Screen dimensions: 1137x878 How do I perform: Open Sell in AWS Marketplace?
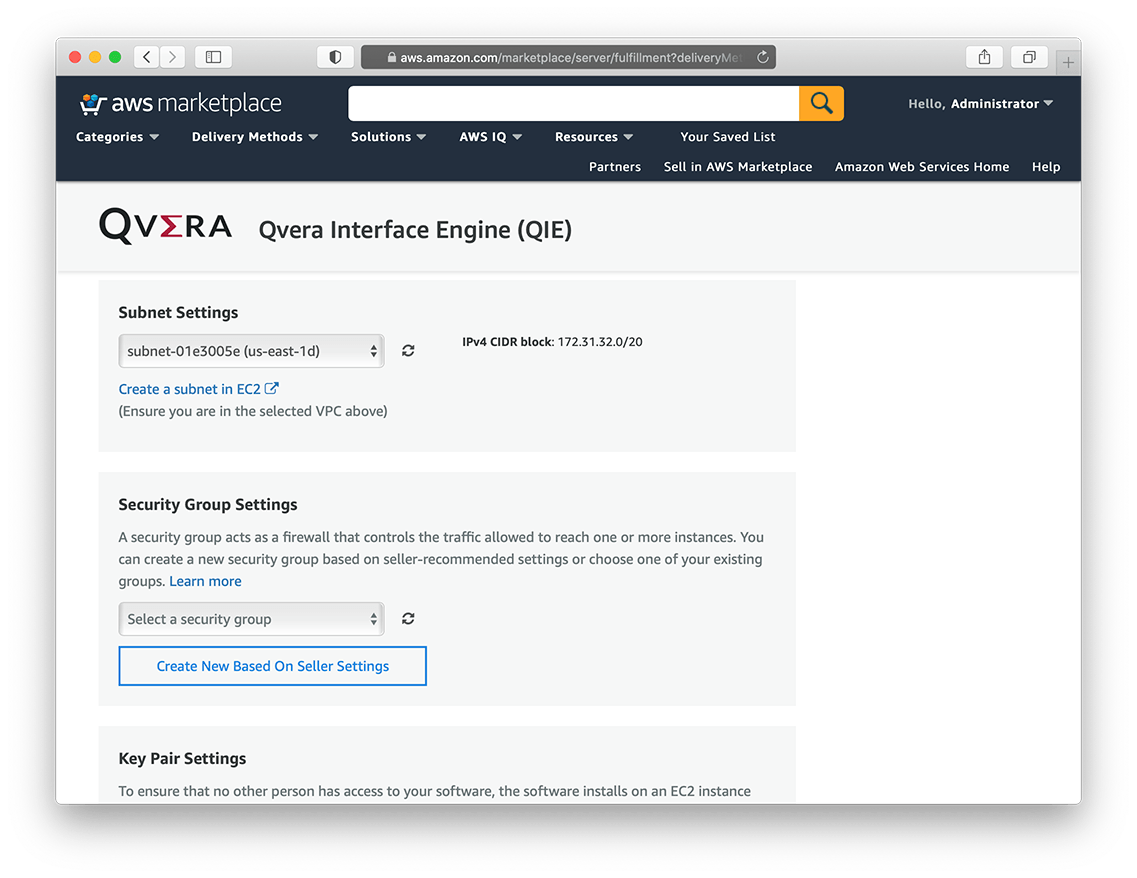tap(738, 167)
